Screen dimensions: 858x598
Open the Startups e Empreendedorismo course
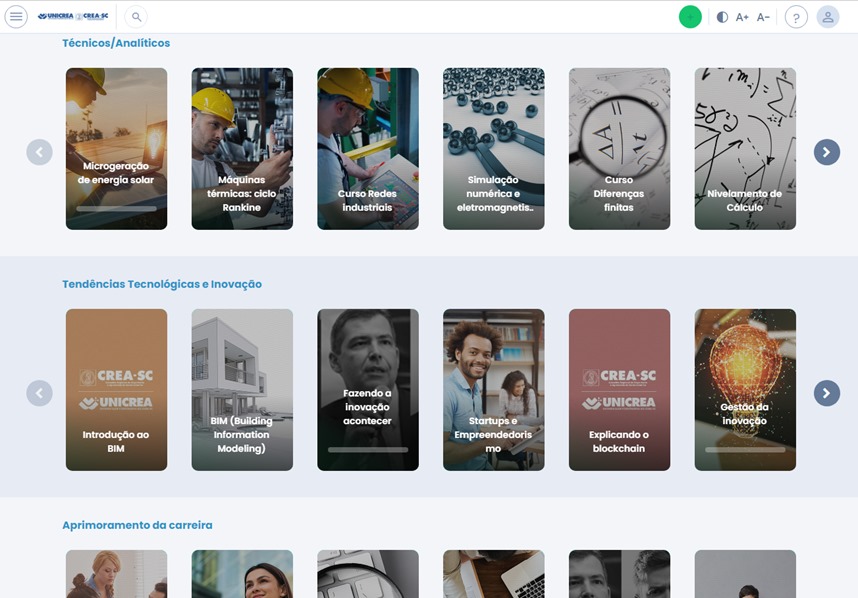(x=494, y=390)
